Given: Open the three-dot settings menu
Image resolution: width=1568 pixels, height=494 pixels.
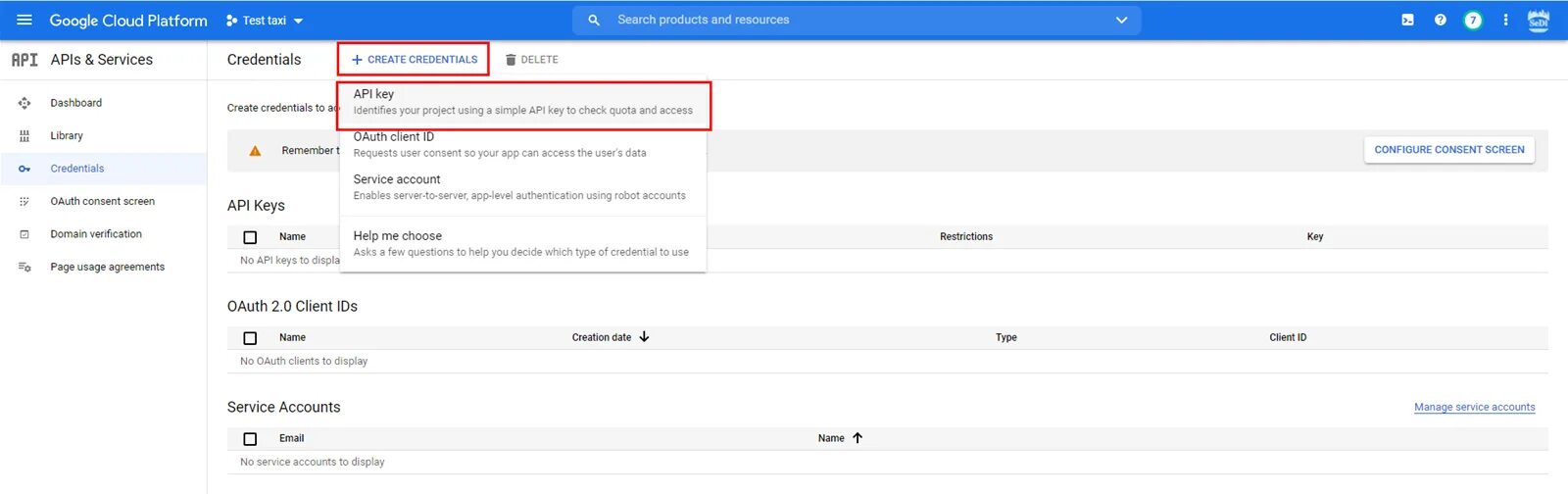Looking at the screenshot, I should [1505, 20].
